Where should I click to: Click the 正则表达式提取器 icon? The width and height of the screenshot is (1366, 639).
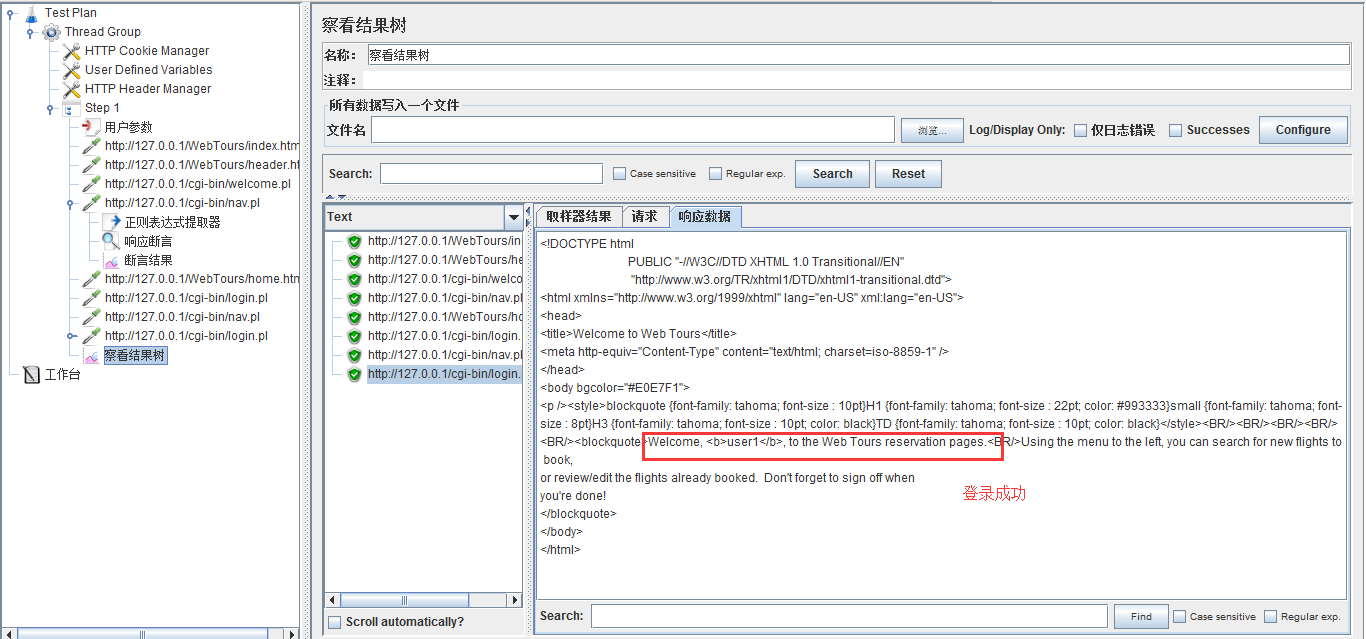click(111, 222)
